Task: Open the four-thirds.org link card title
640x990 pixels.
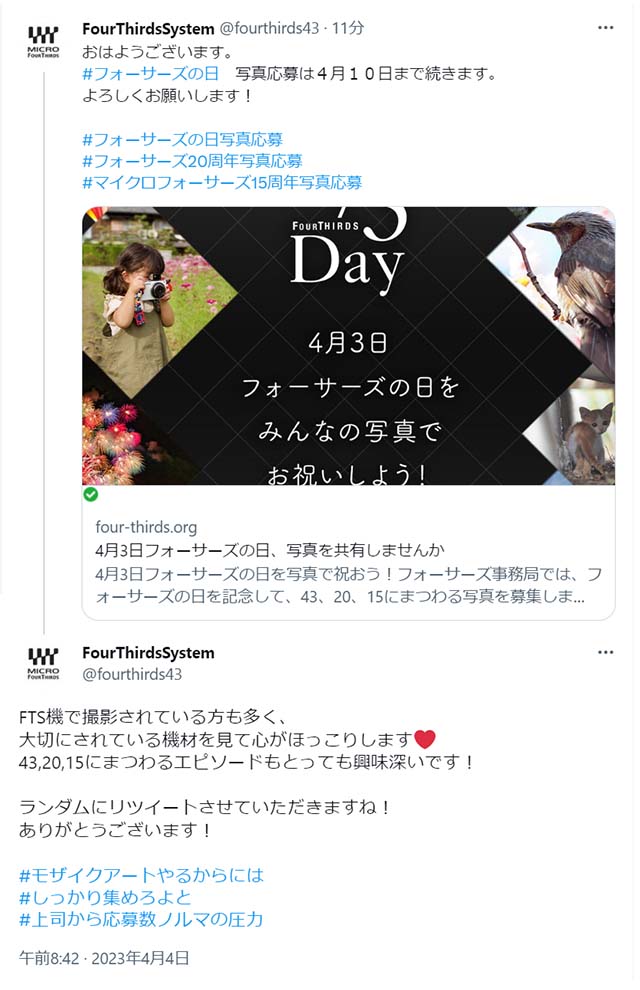Action: coord(270,550)
